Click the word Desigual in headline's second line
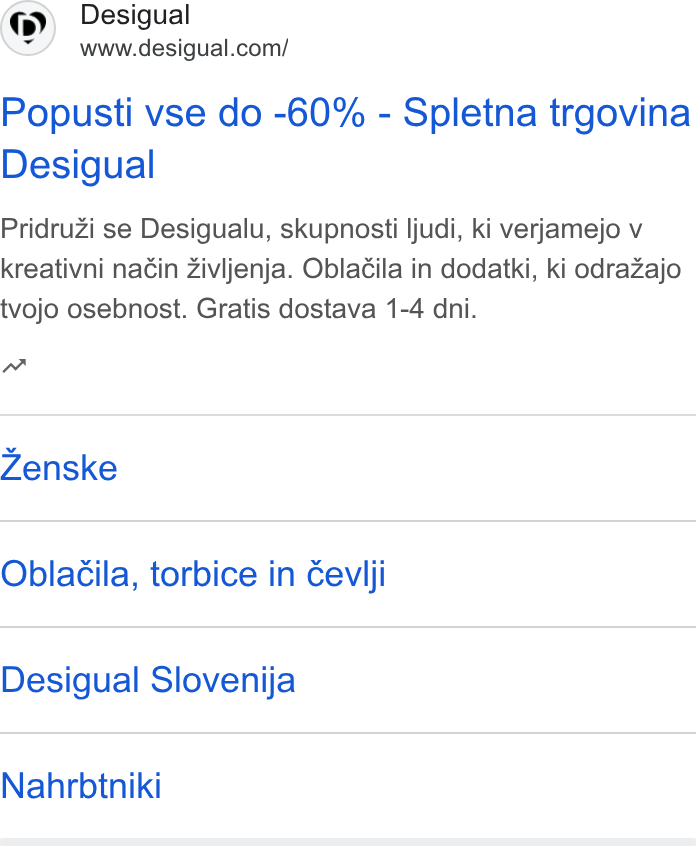The width and height of the screenshot is (696, 846). [x=78, y=165]
